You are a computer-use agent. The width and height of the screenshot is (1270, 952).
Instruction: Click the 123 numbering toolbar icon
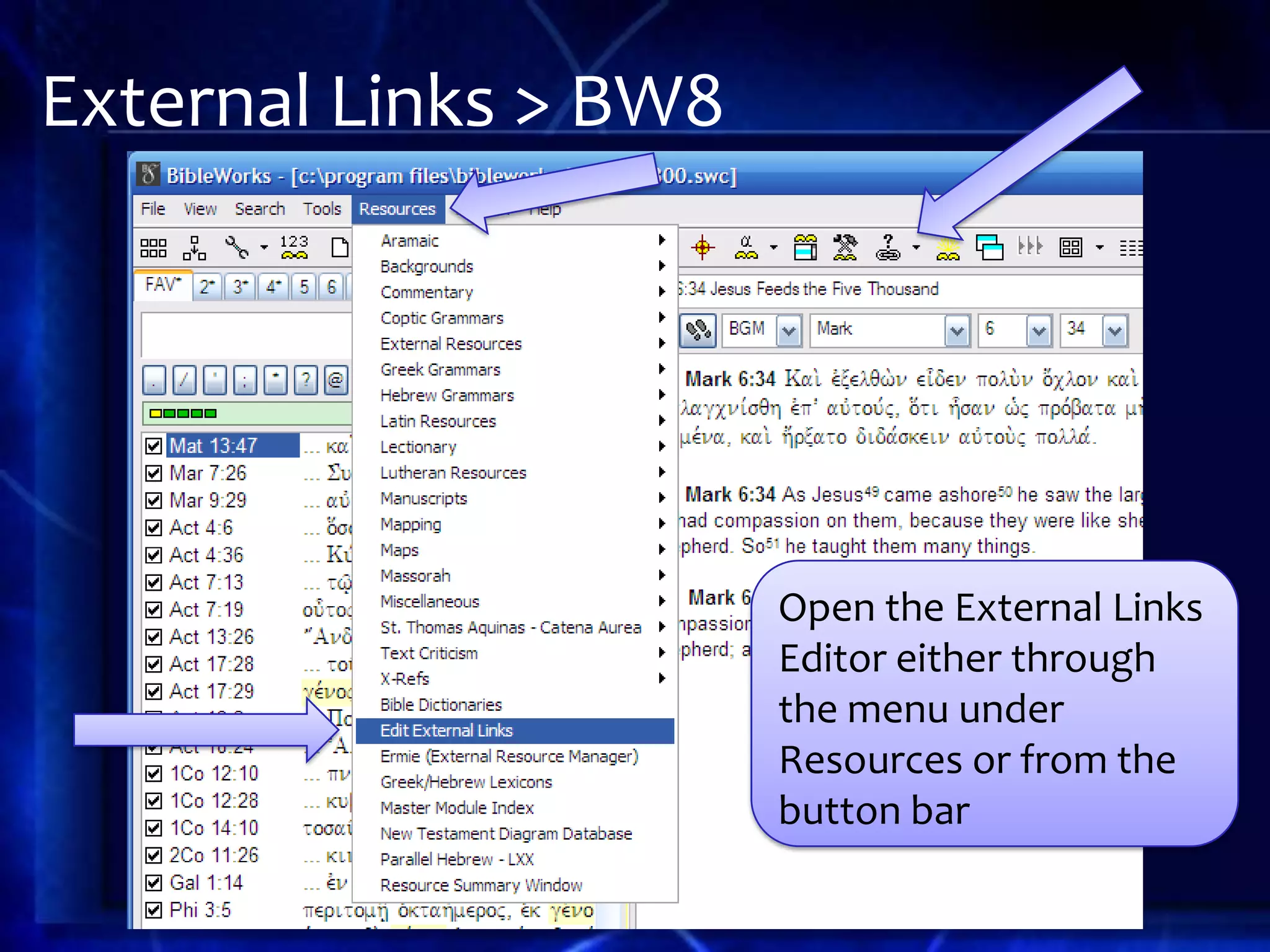tap(294, 247)
